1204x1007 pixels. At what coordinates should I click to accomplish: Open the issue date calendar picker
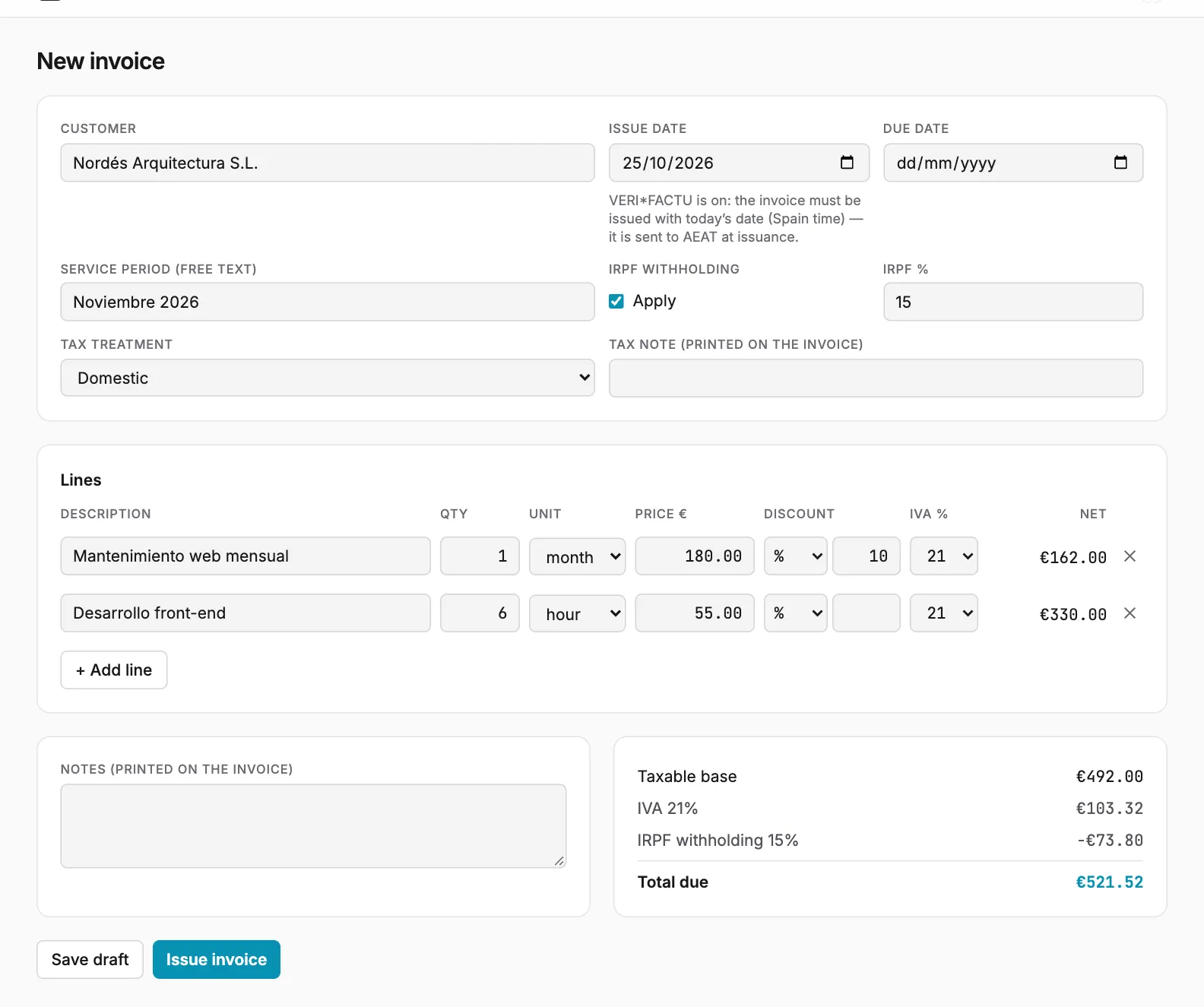[847, 163]
